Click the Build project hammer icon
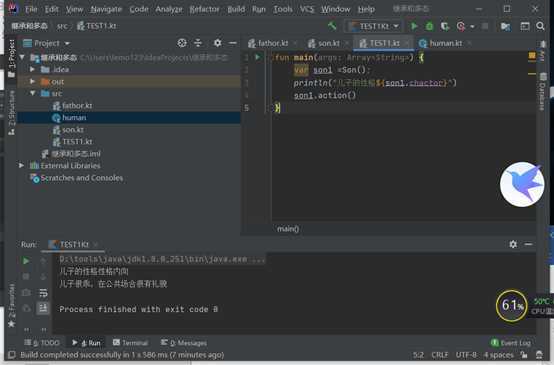 (x=332, y=26)
